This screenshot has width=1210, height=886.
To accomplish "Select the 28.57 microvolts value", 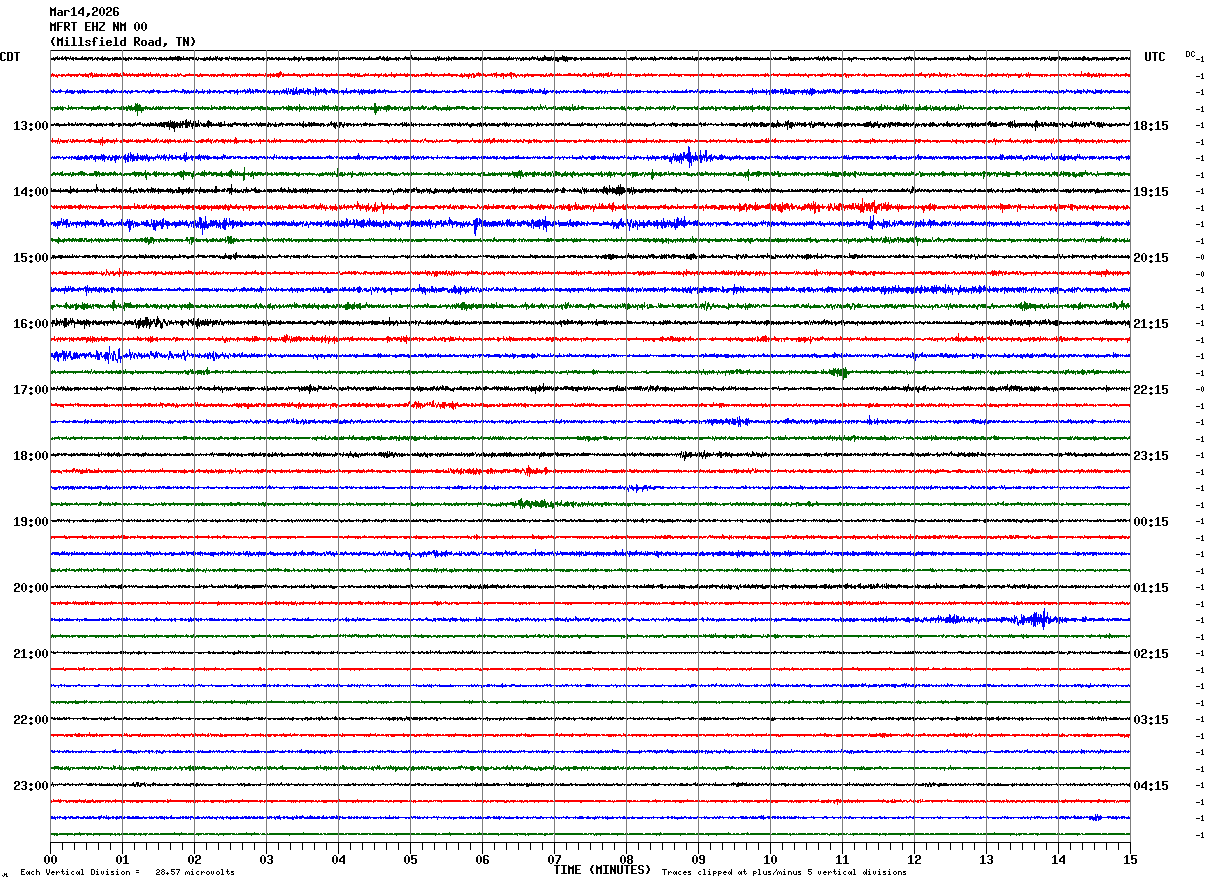I will 195,872.
